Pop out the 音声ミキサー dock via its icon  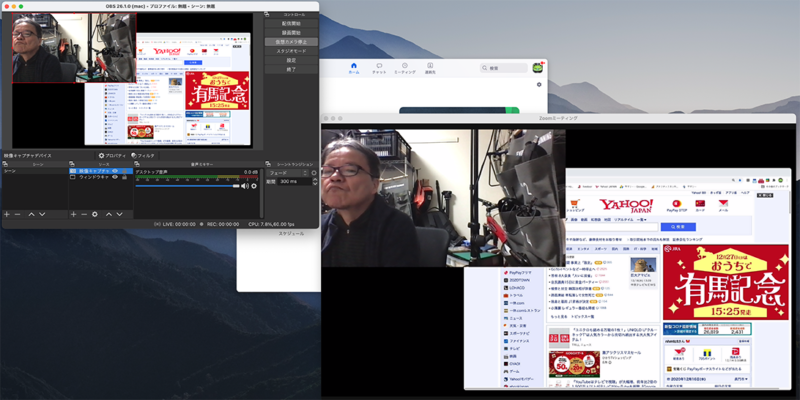[137, 164]
